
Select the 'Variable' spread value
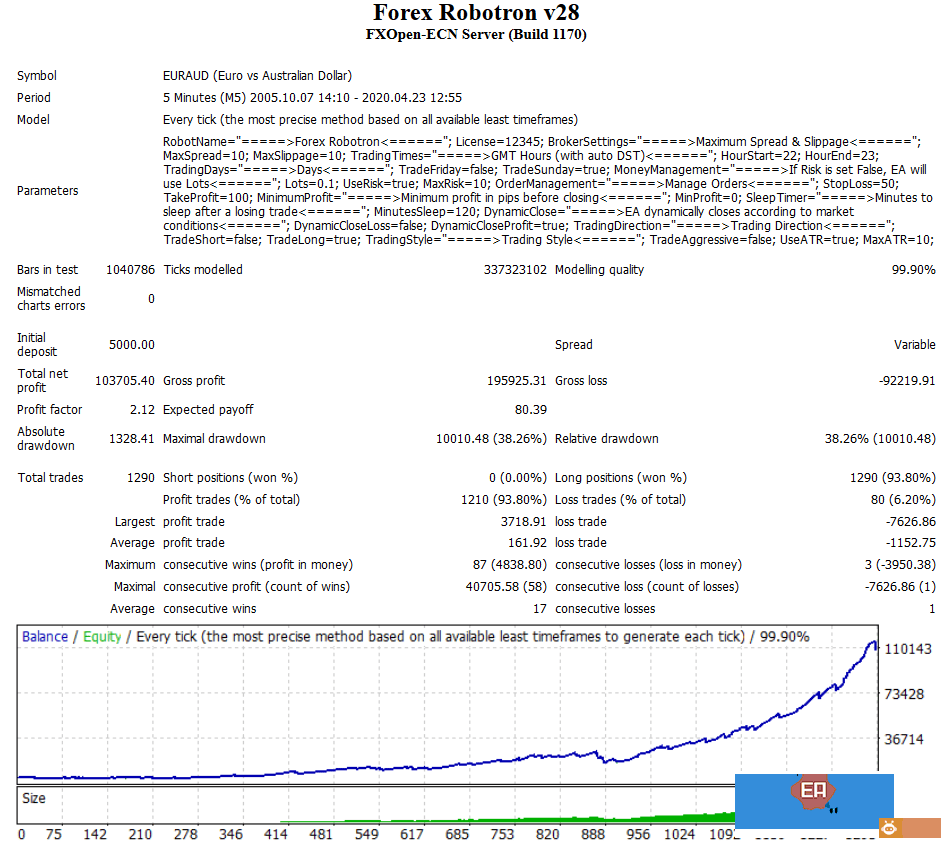pyautogui.click(x=915, y=345)
